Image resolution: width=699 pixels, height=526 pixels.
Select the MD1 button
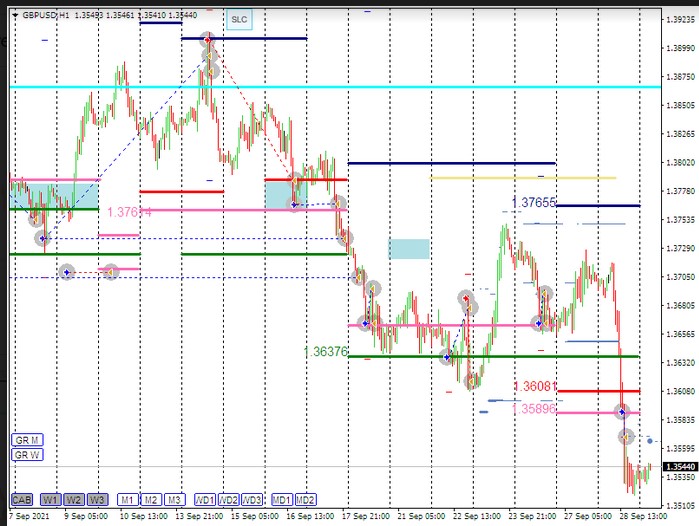click(282, 499)
